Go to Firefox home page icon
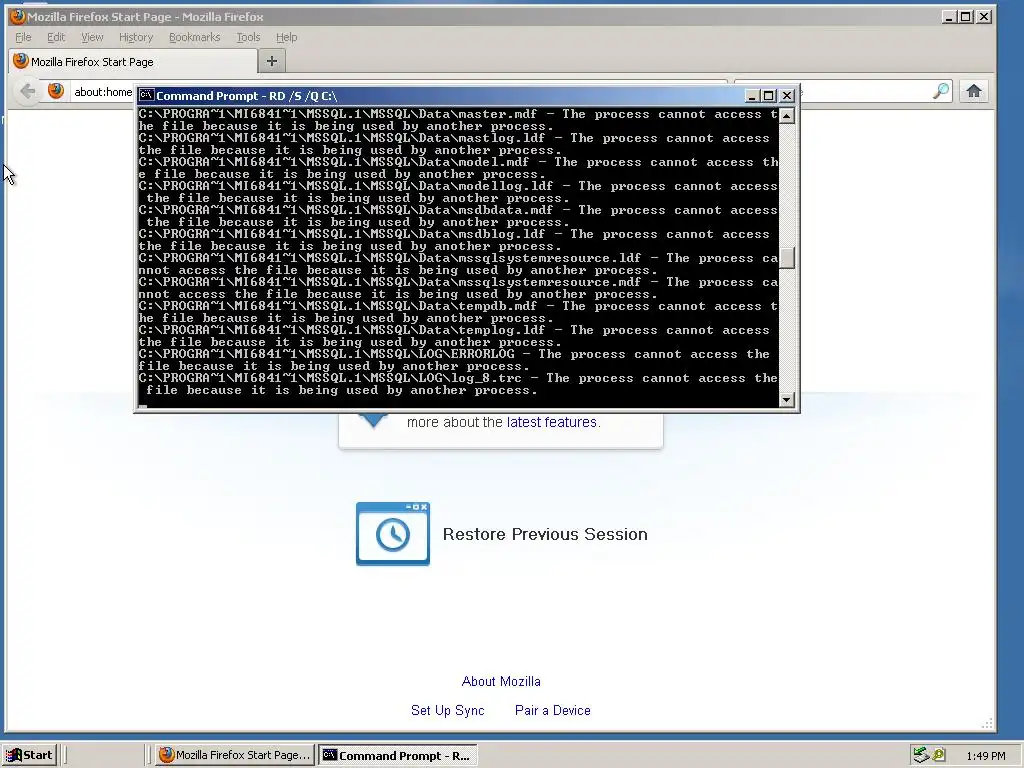This screenshot has width=1024, height=768. tap(974, 91)
